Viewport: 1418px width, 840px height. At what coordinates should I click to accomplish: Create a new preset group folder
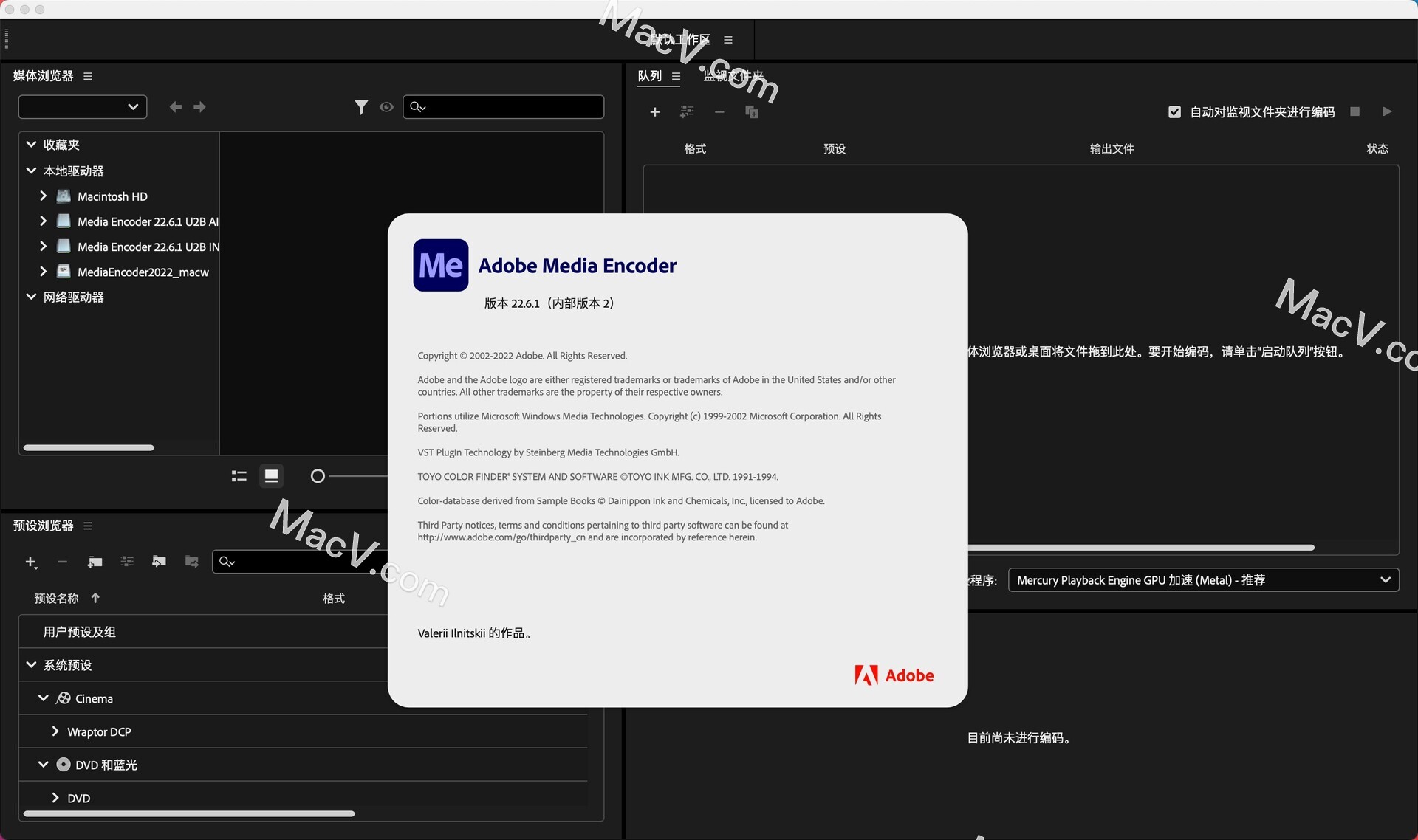95,562
